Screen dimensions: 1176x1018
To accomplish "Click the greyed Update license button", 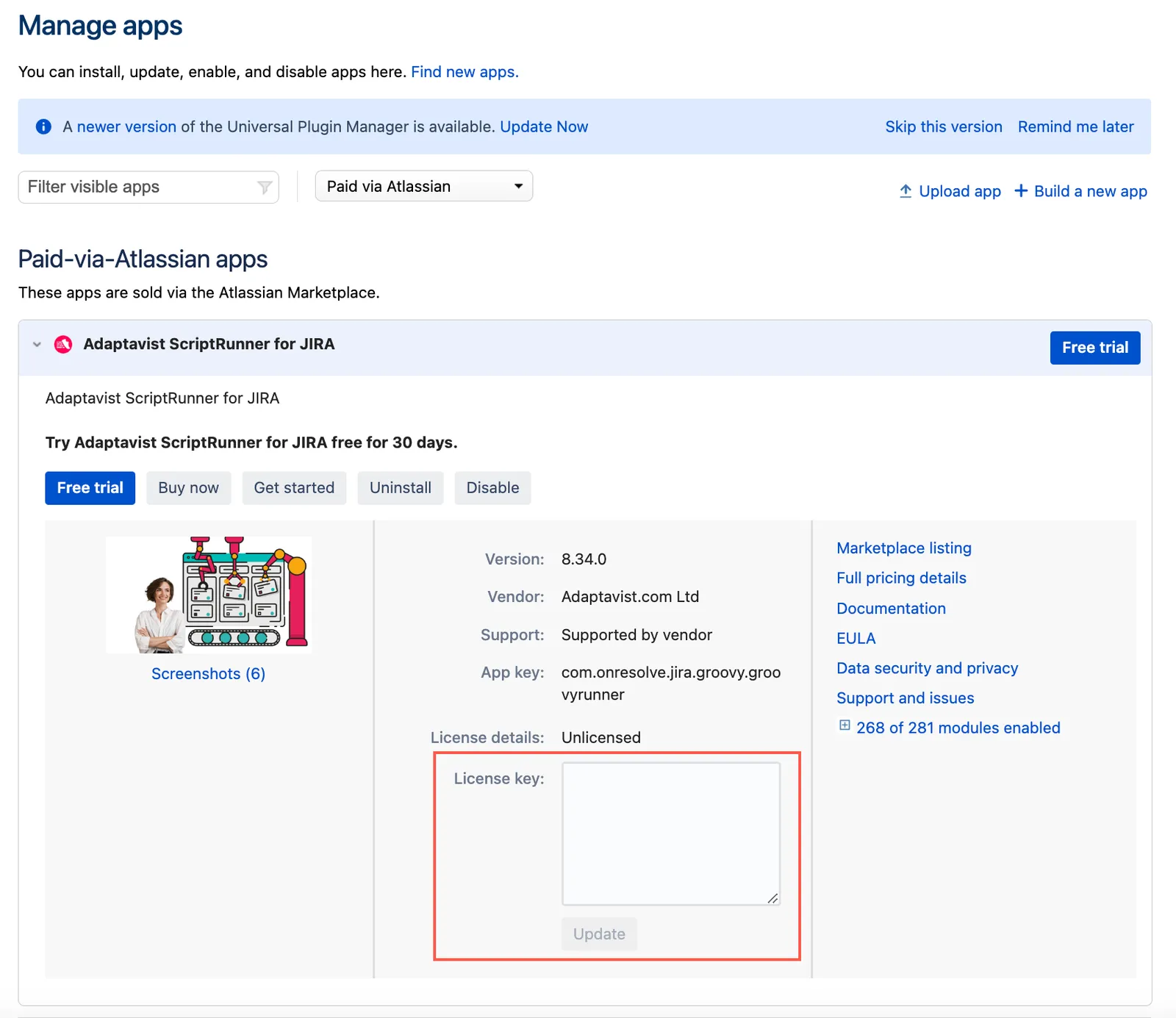I will pyautogui.click(x=599, y=934).
